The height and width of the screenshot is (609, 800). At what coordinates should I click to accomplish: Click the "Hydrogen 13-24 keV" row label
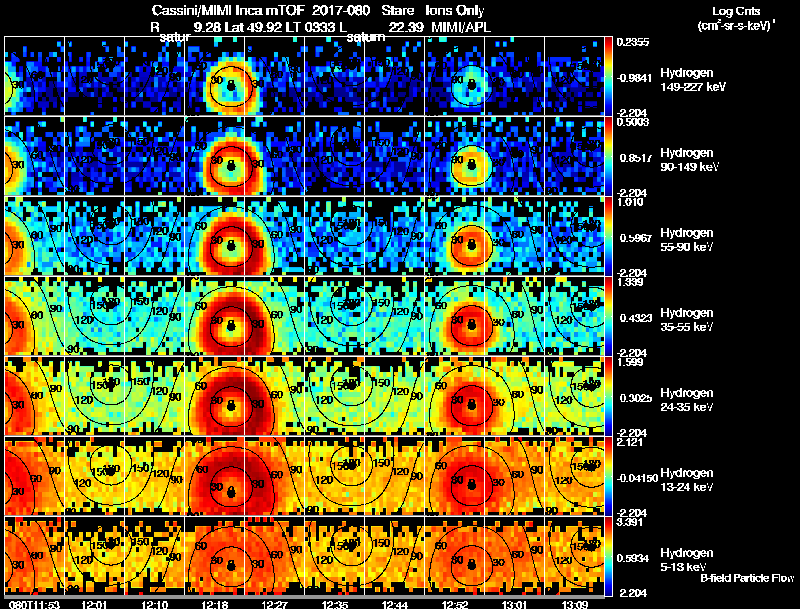(687, 480)
